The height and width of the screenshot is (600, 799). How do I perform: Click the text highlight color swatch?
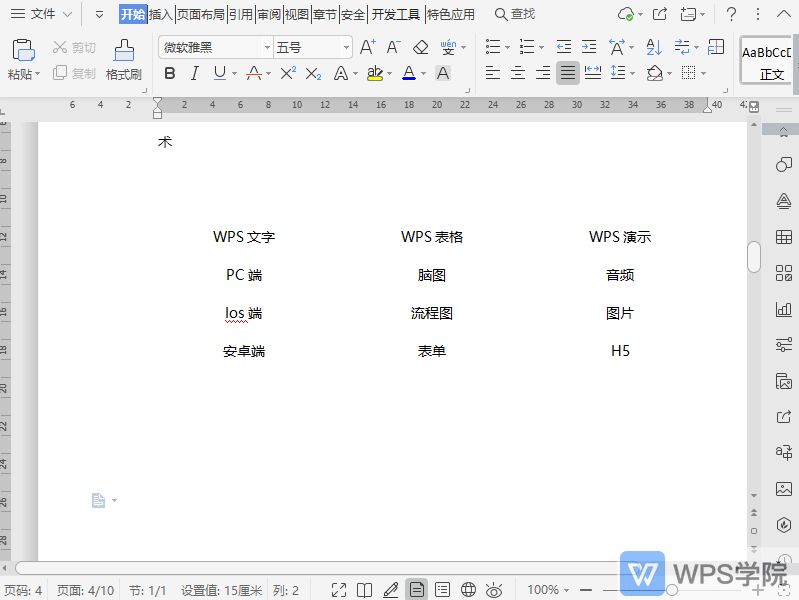click(x=375, y=73)
